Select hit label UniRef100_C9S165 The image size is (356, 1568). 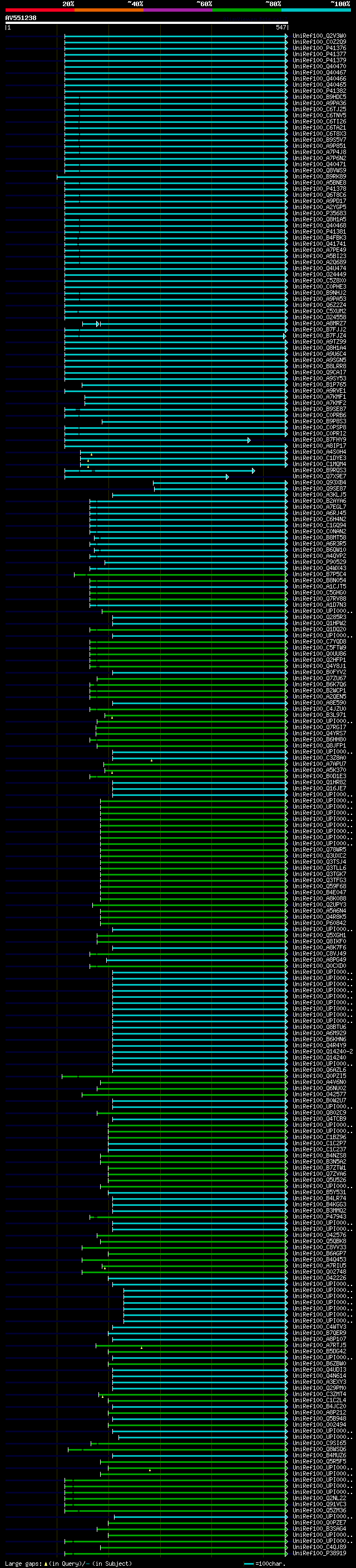point(319,1443)
